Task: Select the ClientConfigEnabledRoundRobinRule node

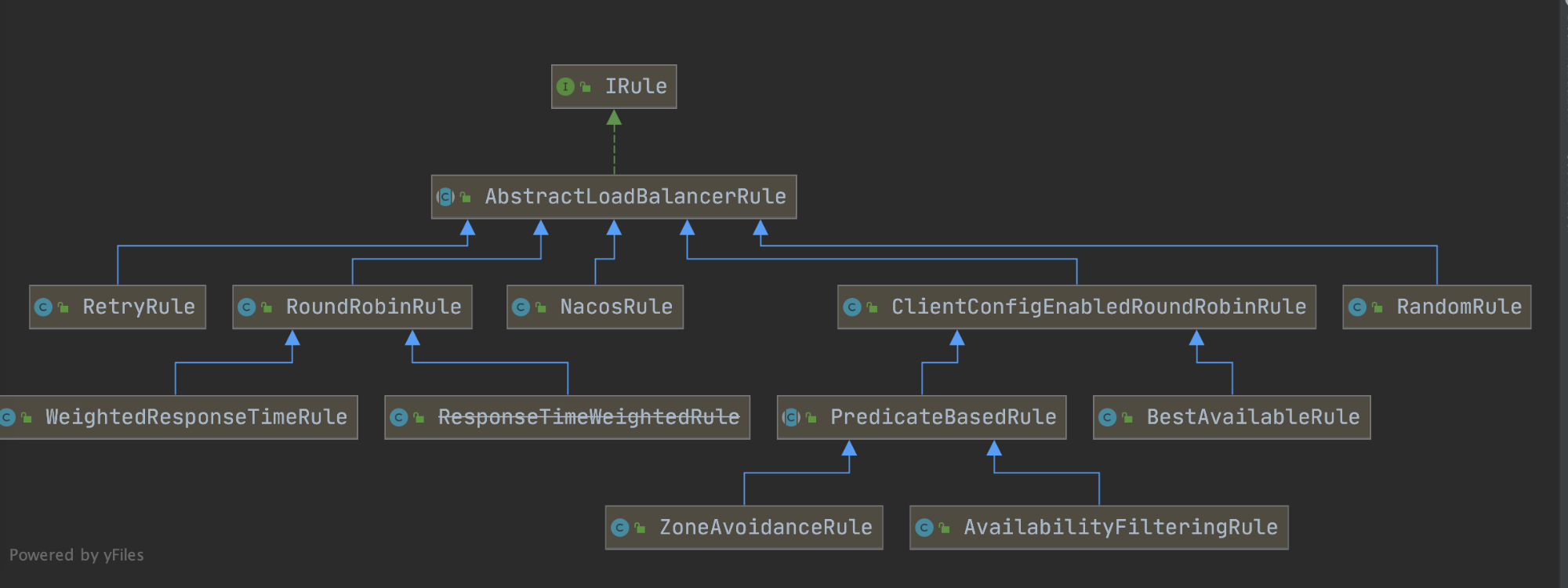Action: 1076,307
